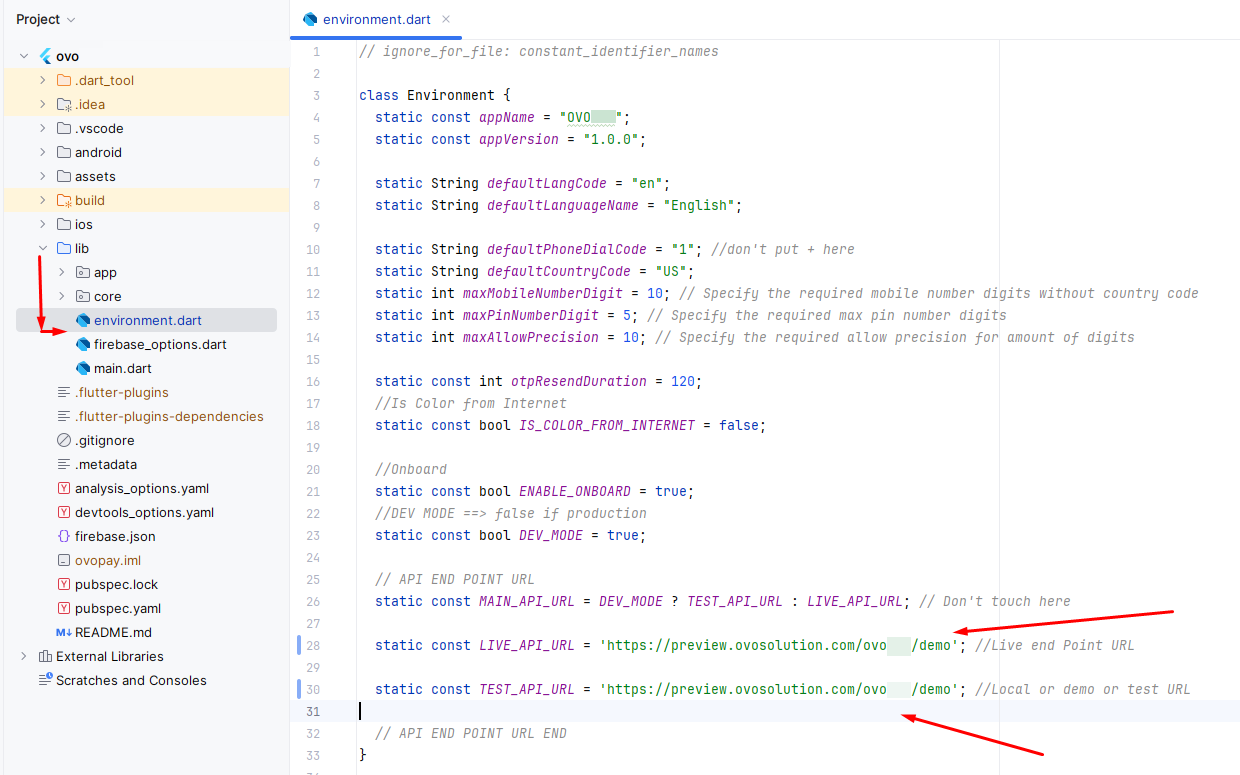1240x775 pixels.
Task: Open the Project view dropdown
Action: 46,20
